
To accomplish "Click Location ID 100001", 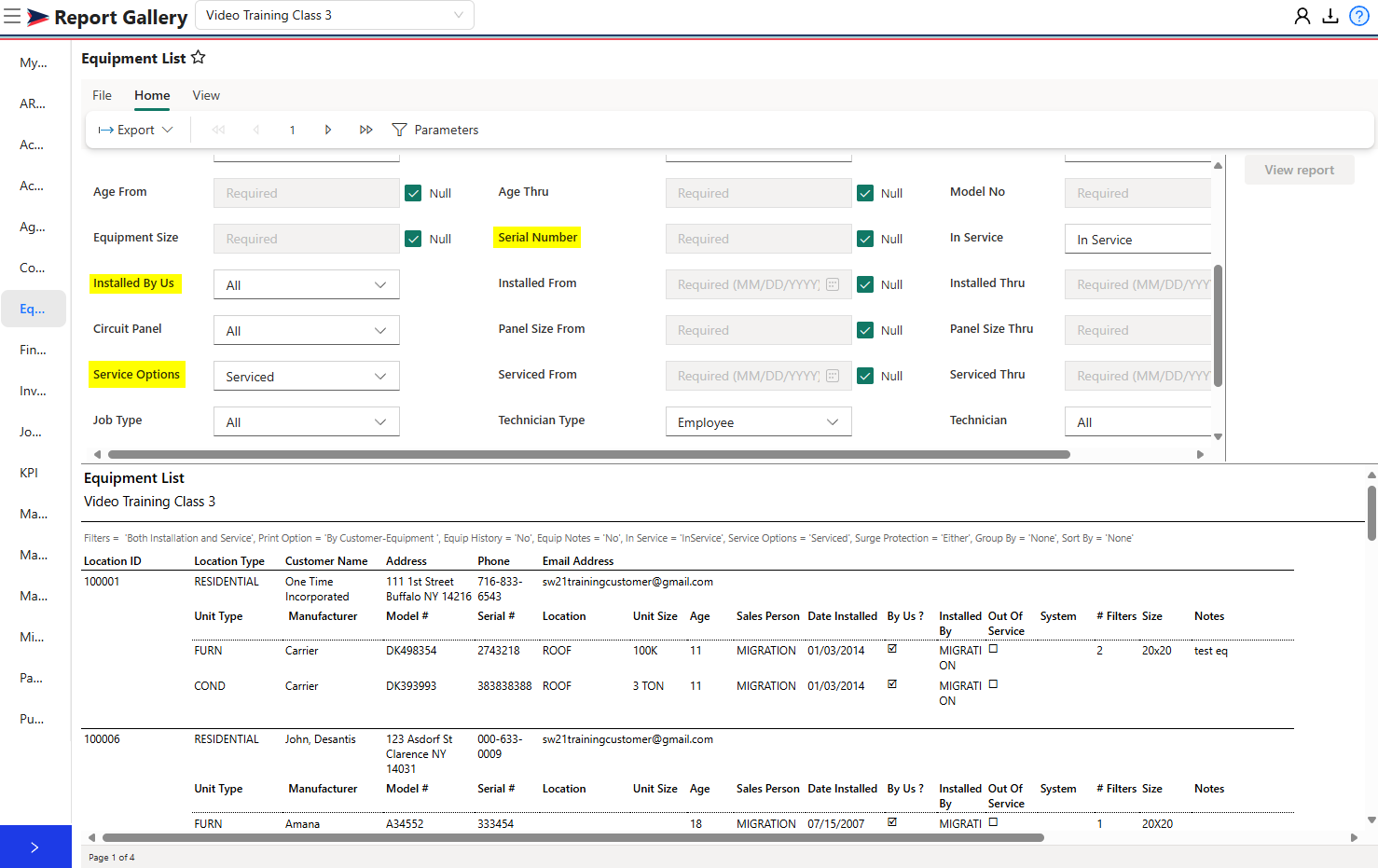I will click(x=102, y=582).
